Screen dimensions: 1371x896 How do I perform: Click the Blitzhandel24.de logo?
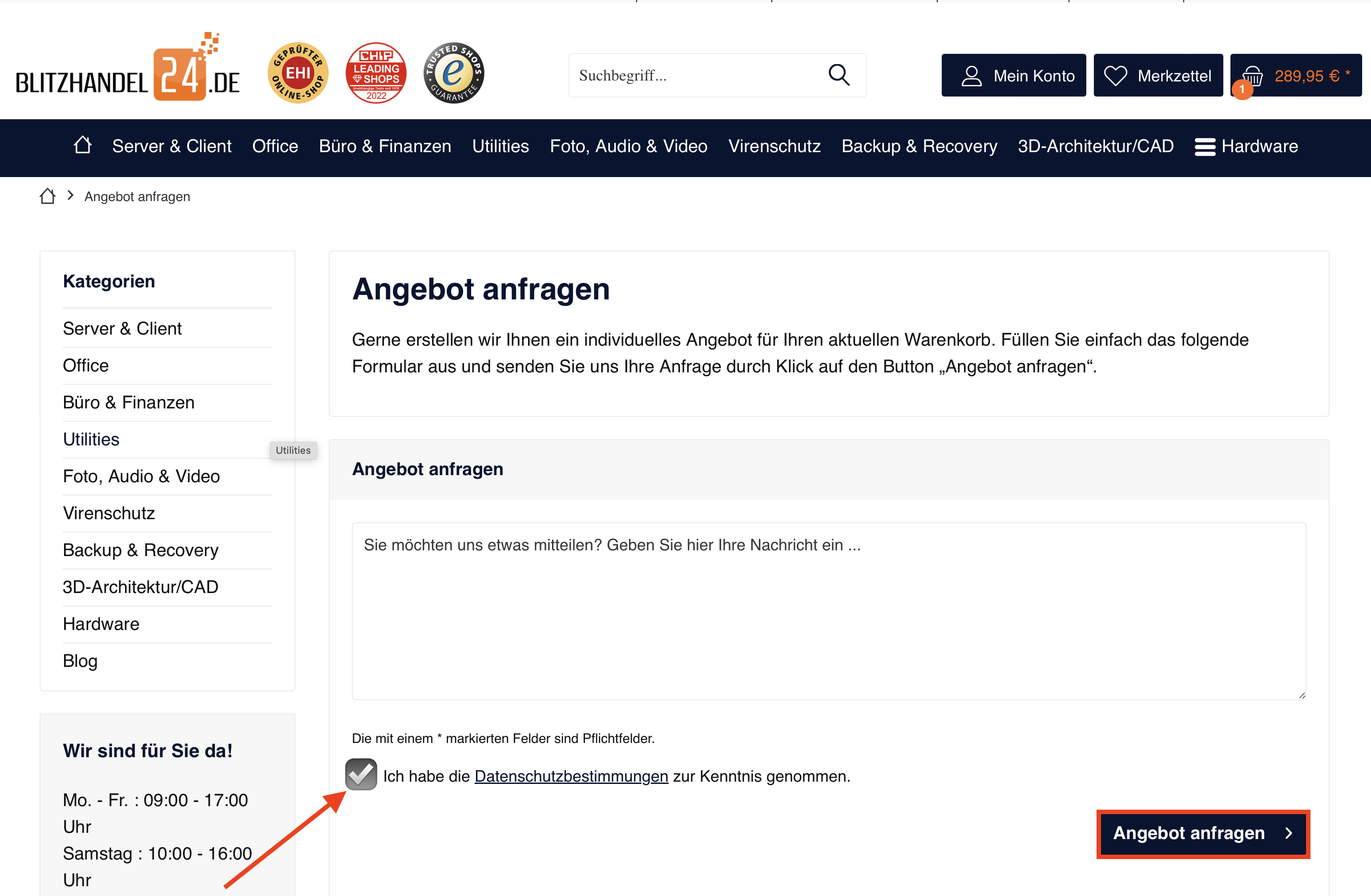128,73
